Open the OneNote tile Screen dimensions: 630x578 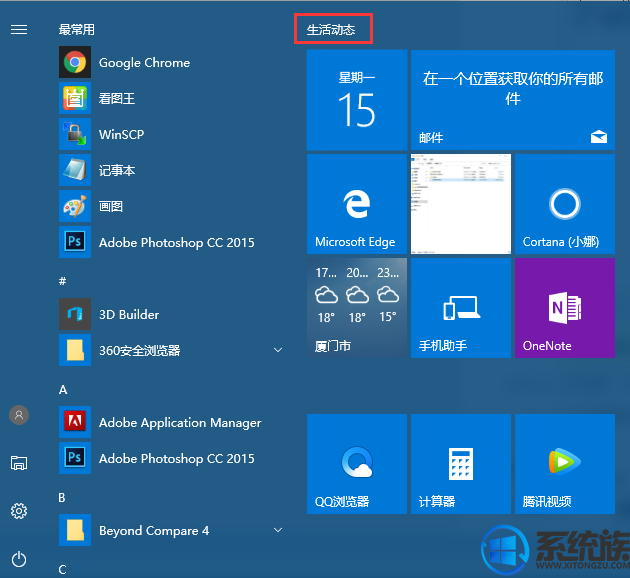point(565,308)
